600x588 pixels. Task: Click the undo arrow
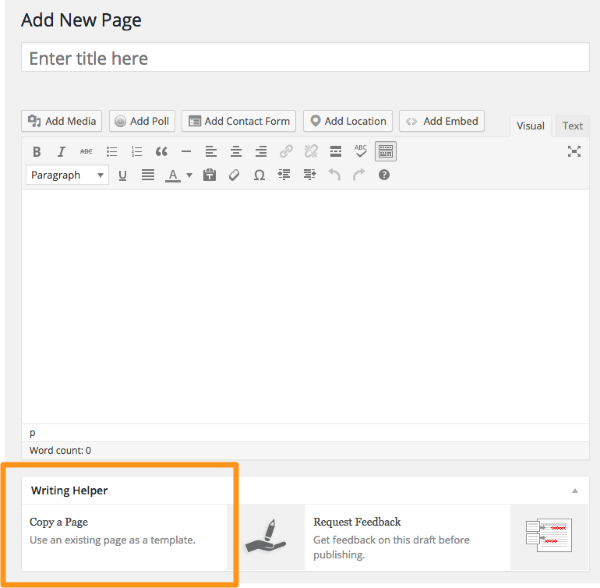pyautogui.click(x=334, y=175)
